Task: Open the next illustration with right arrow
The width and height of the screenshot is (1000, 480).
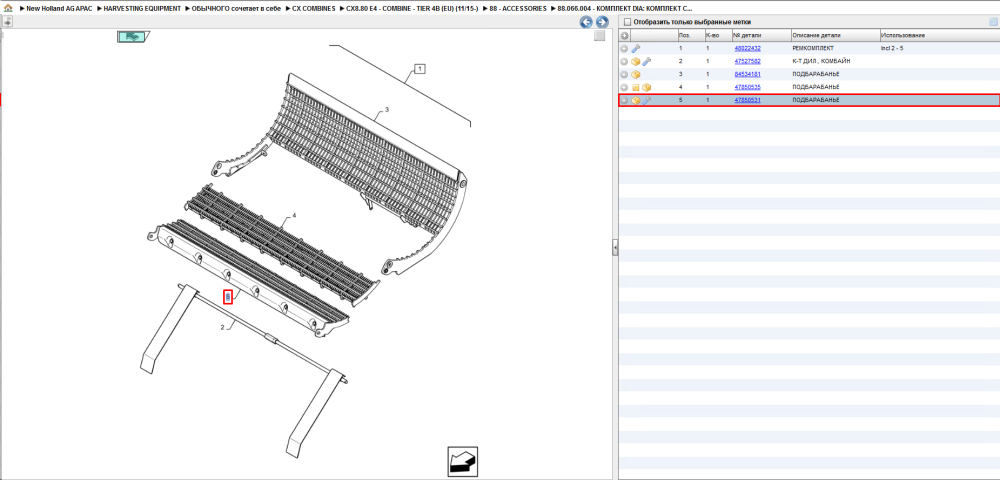Action: 601,22
